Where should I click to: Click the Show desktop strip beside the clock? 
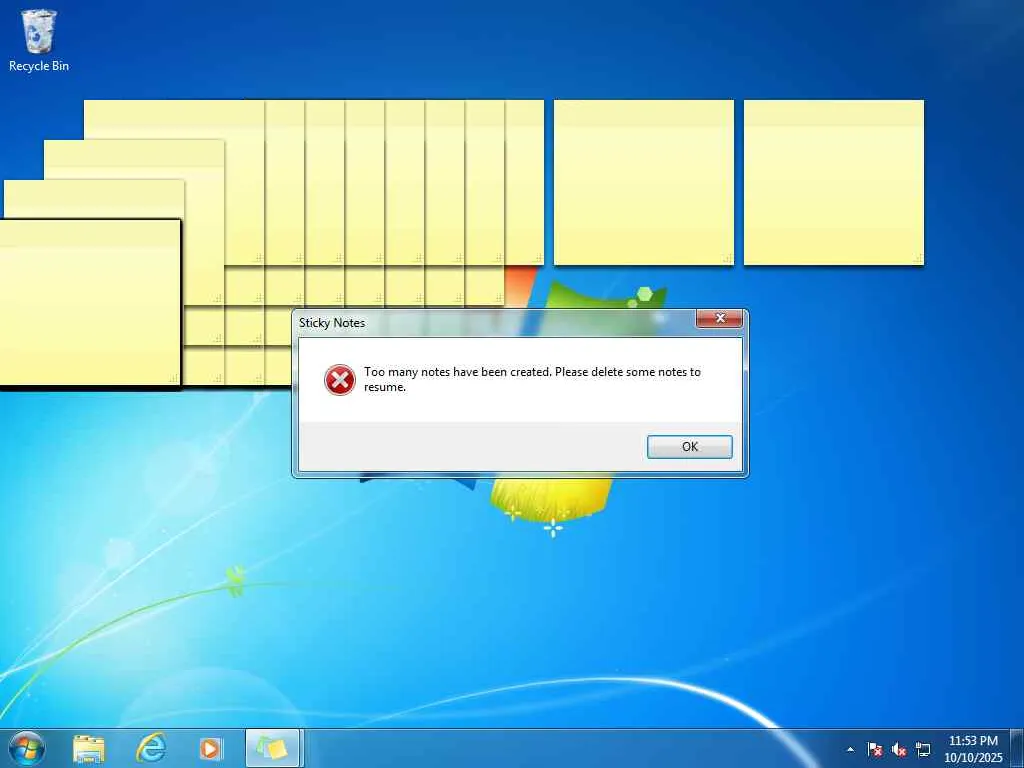click(1017, 748)
